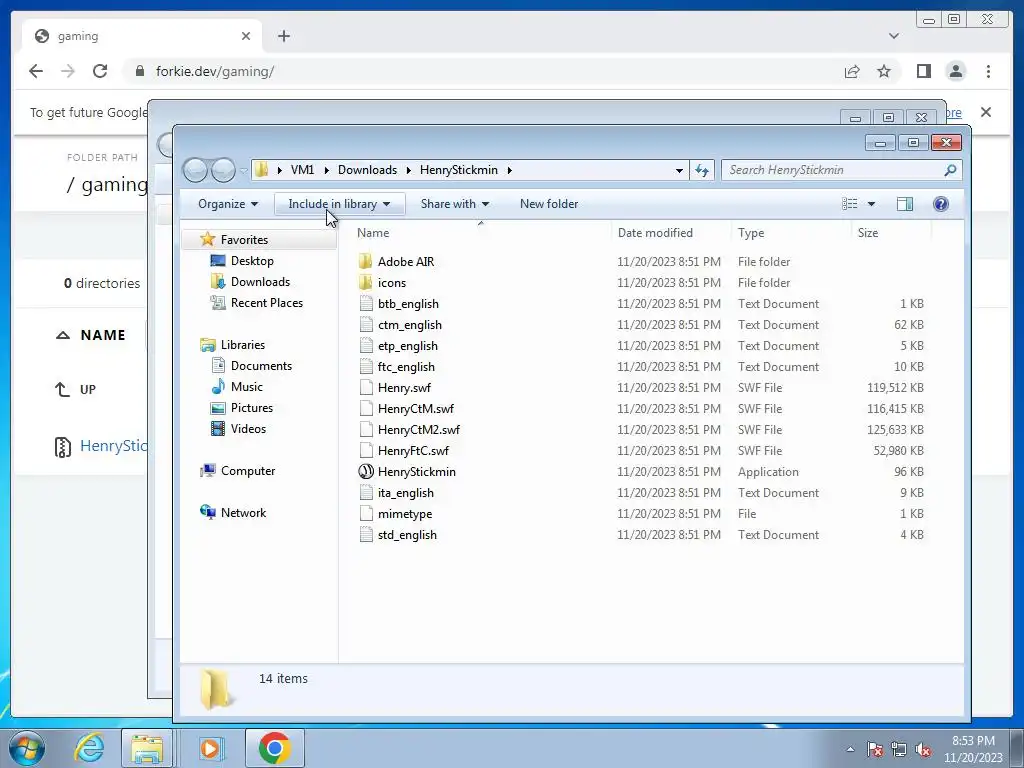1024x768 pixels.
Task: Select Downloads in Favorites
Action: (x=260, y=281)
